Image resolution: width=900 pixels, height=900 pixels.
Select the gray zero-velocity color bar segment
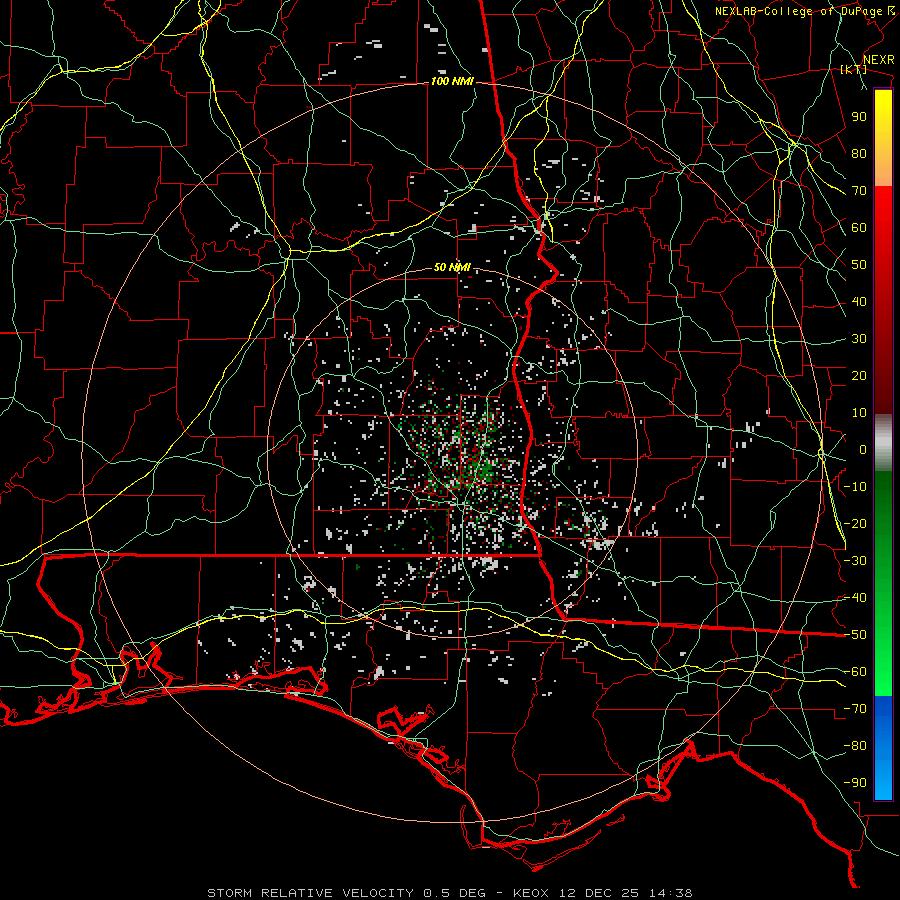pyautogui.click(x=883, y=443)
